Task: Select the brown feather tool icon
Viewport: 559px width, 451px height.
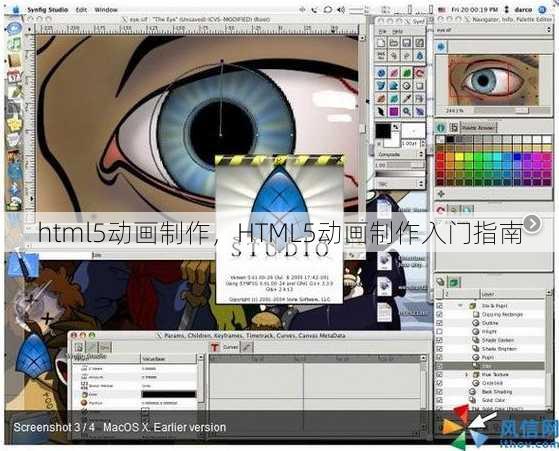Action: (381, 99)
